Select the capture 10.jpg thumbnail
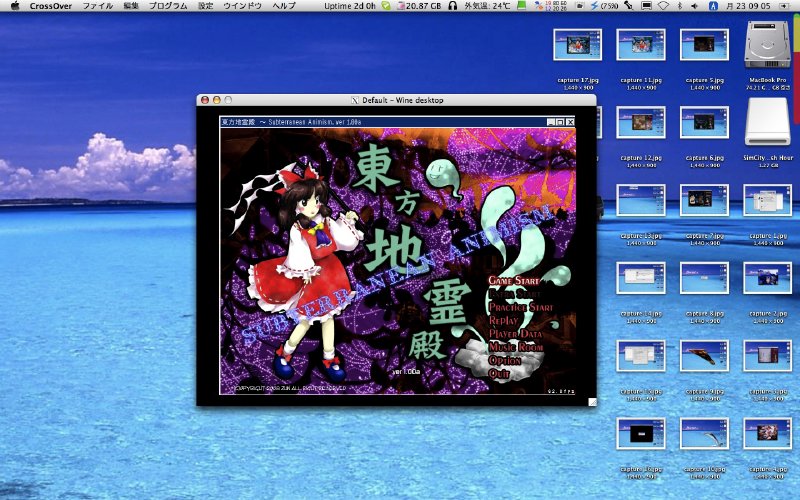This screenshot has height=500, width=800. tap(704, 434)
